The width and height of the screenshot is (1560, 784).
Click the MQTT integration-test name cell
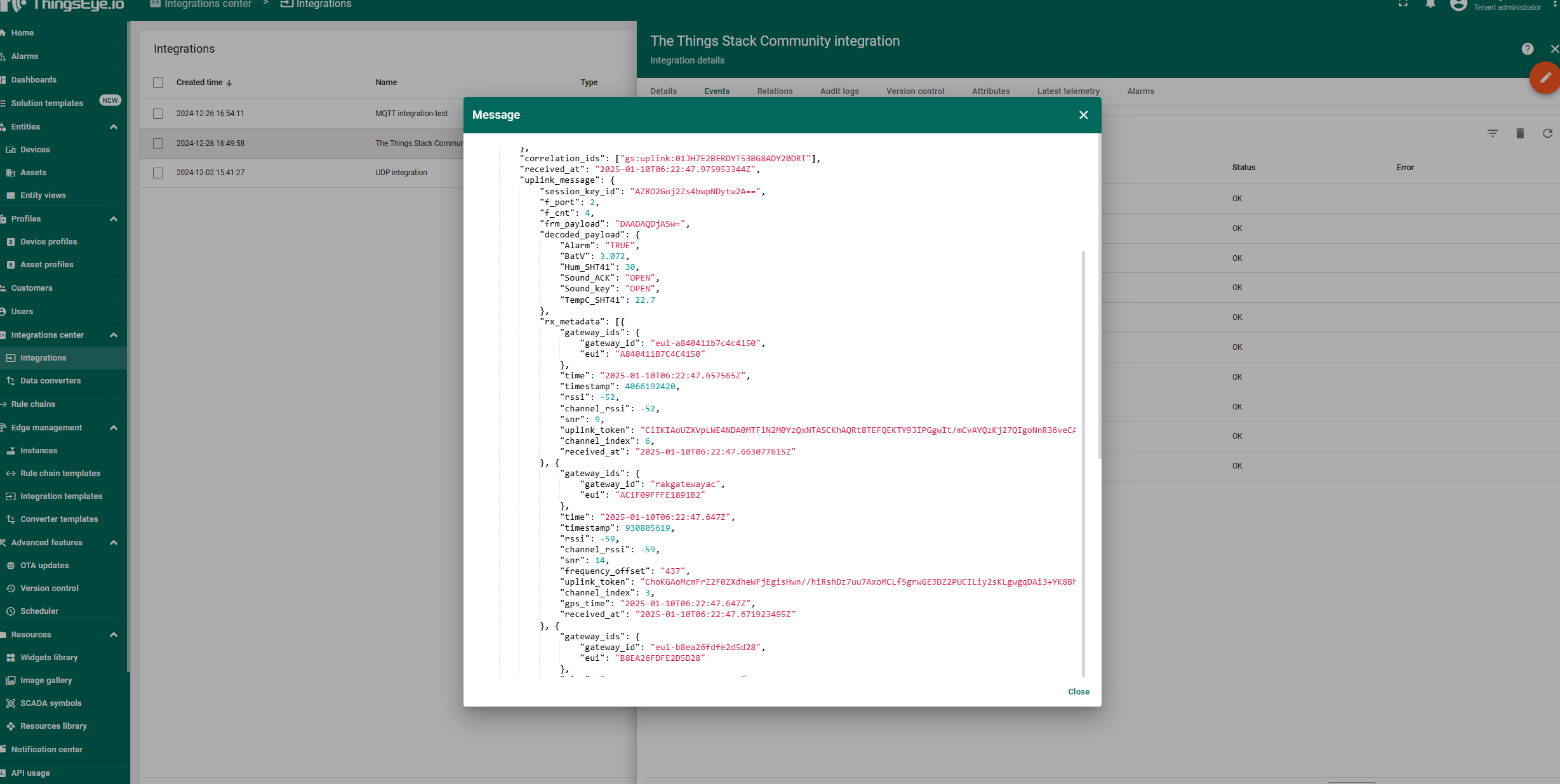411,114
